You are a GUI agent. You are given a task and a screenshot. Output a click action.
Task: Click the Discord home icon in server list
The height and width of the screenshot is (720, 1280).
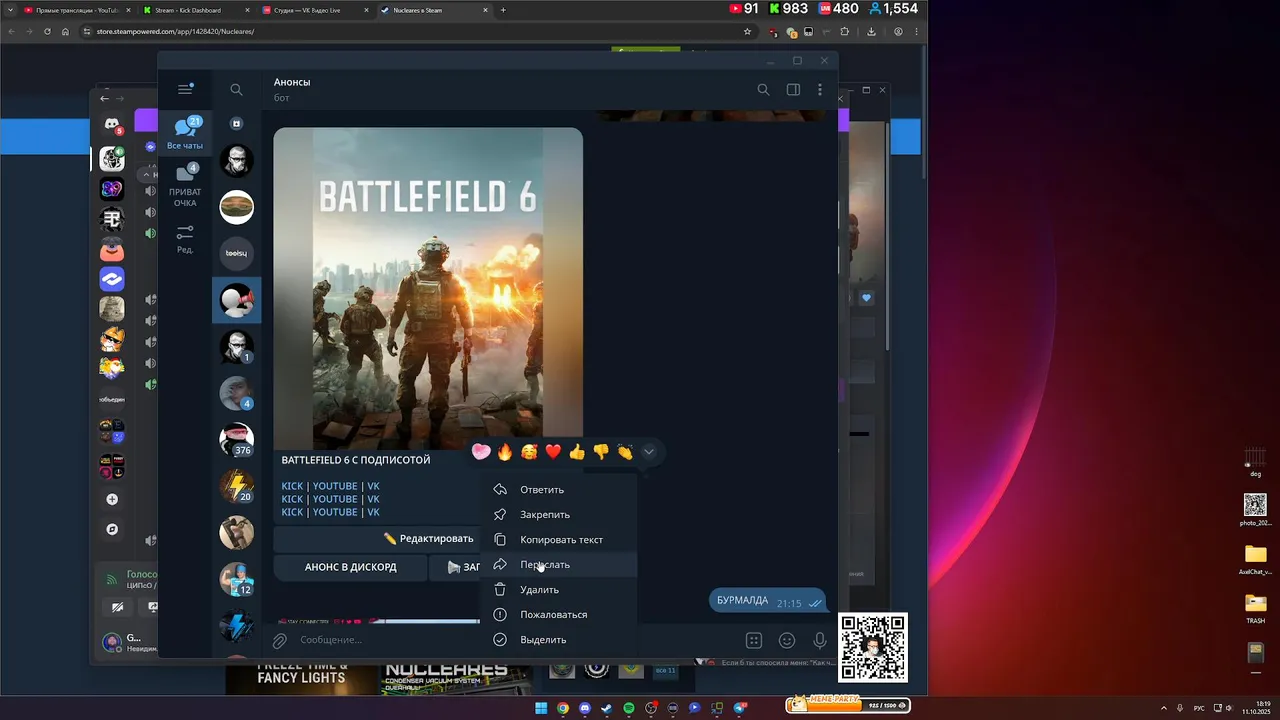(x=112, y=124)
